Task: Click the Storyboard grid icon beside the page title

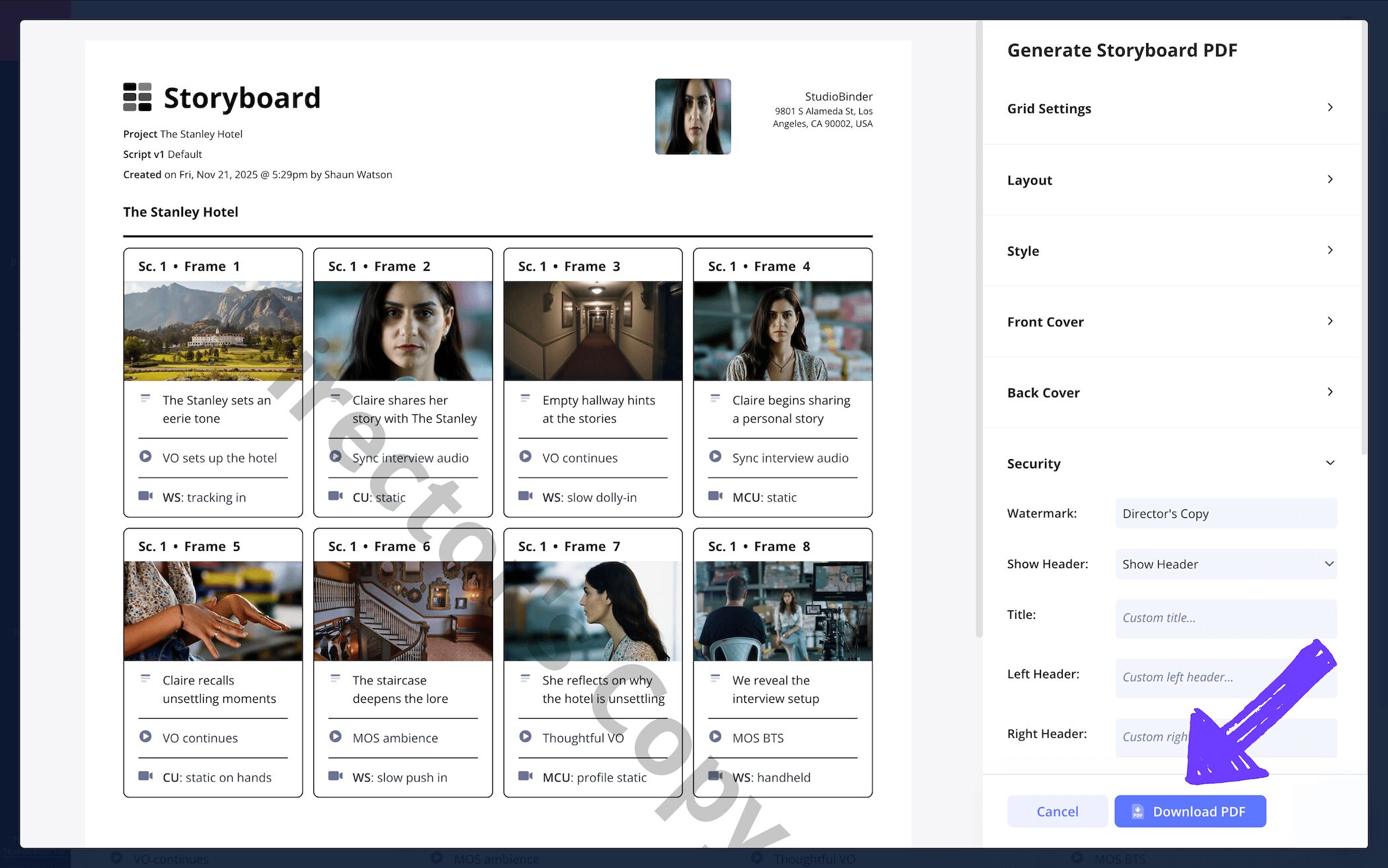Action: pos(135,96)
